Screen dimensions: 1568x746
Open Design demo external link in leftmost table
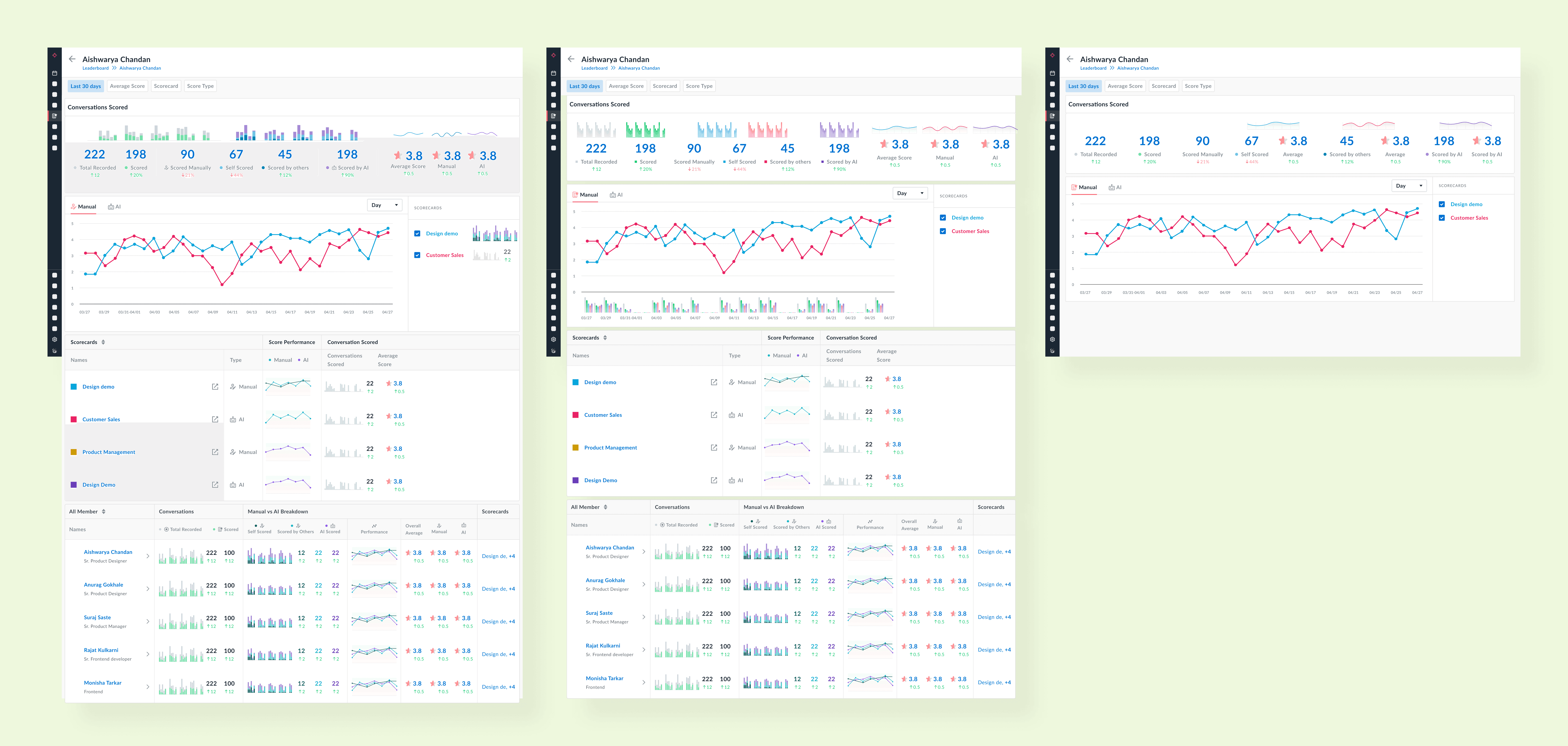215,387
